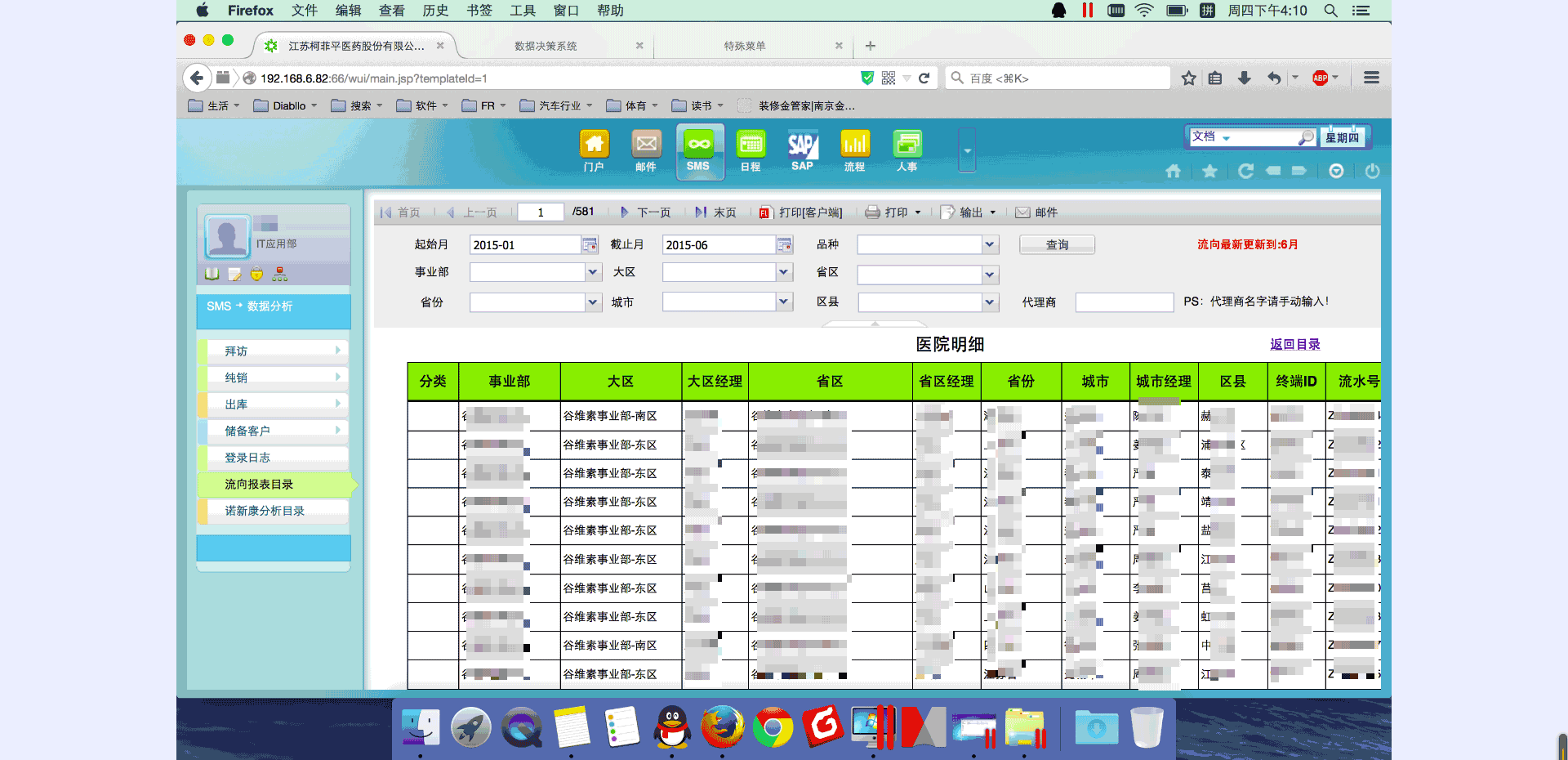The width and height of the screenshot is (1568, 760).
Task: Jump to 末页 last page
Action: [x=715, y=212]
